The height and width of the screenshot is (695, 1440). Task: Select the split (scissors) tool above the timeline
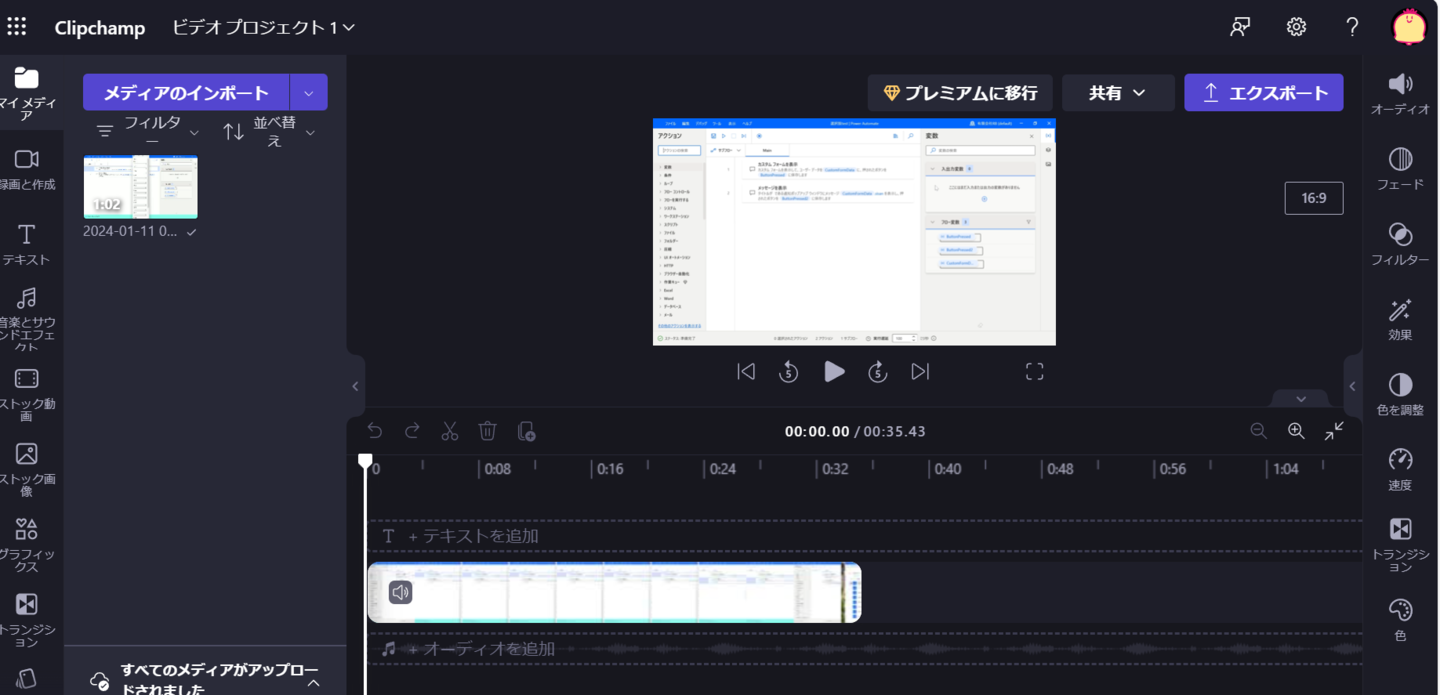[450, 431]
